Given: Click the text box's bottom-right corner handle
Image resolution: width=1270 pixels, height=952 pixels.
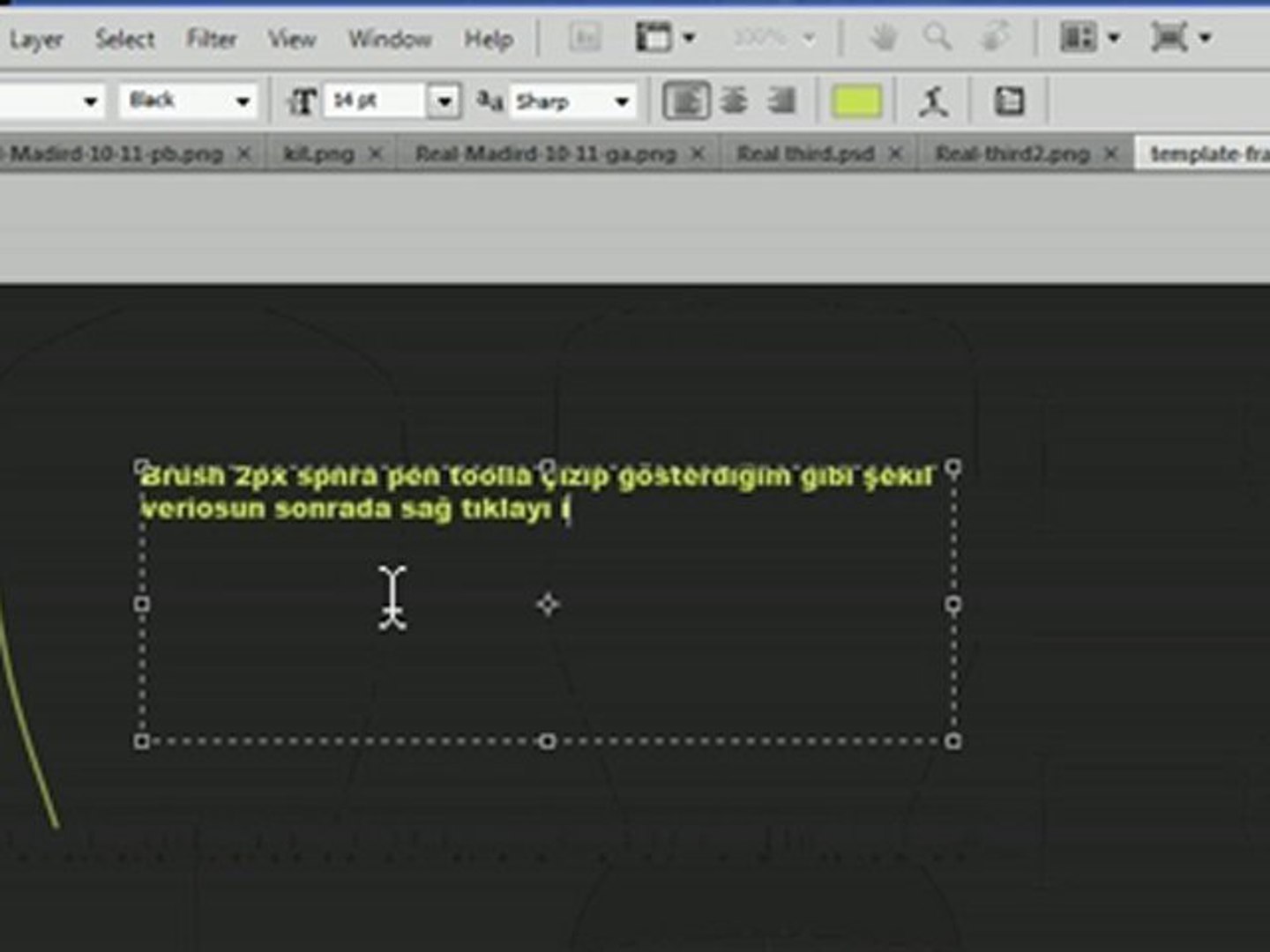Looking at the screenshot, I should [x=953, y=741].
